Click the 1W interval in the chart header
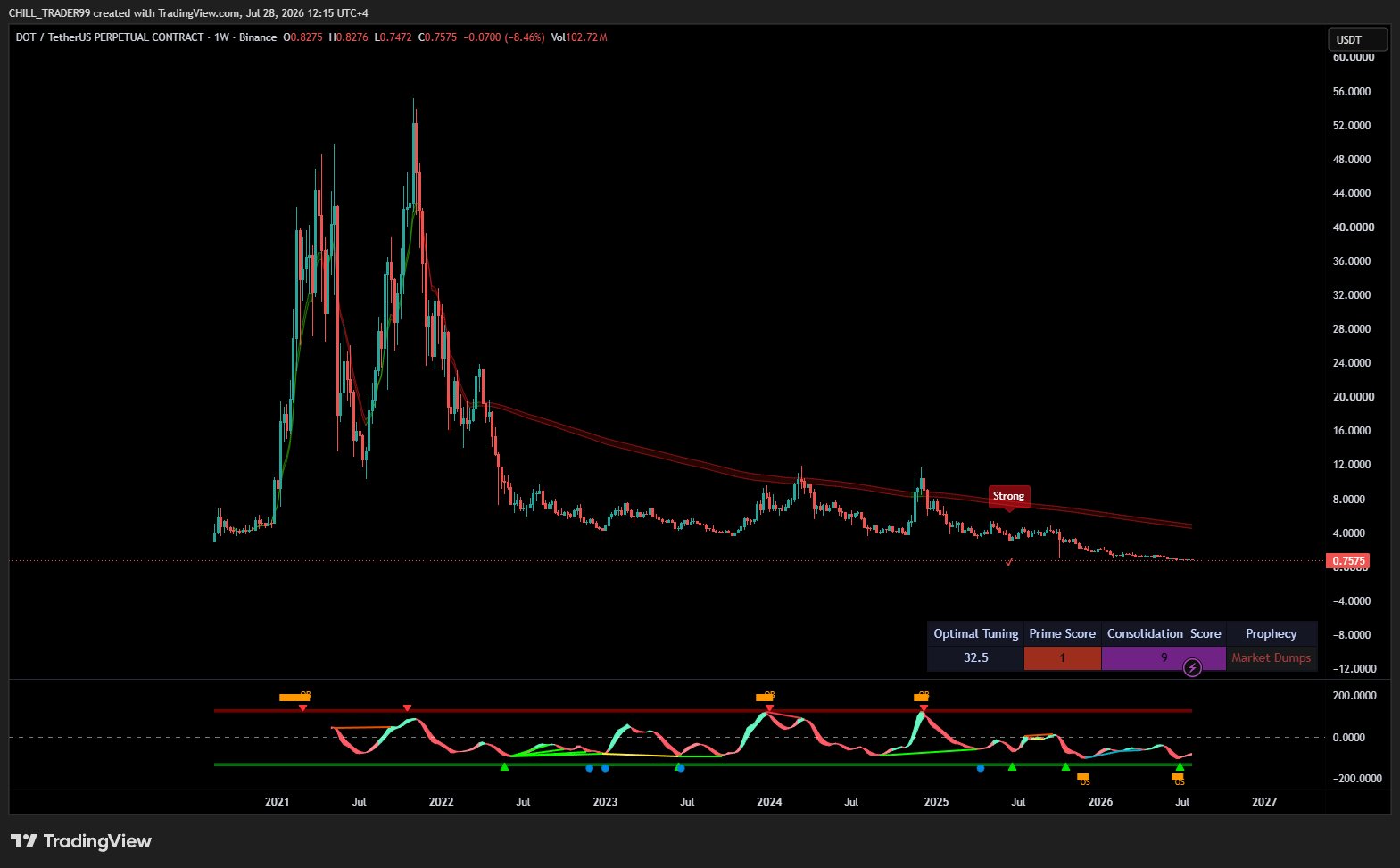Image resolution: width=1400 pixels, height=868 pixels. tap(222, 37)
